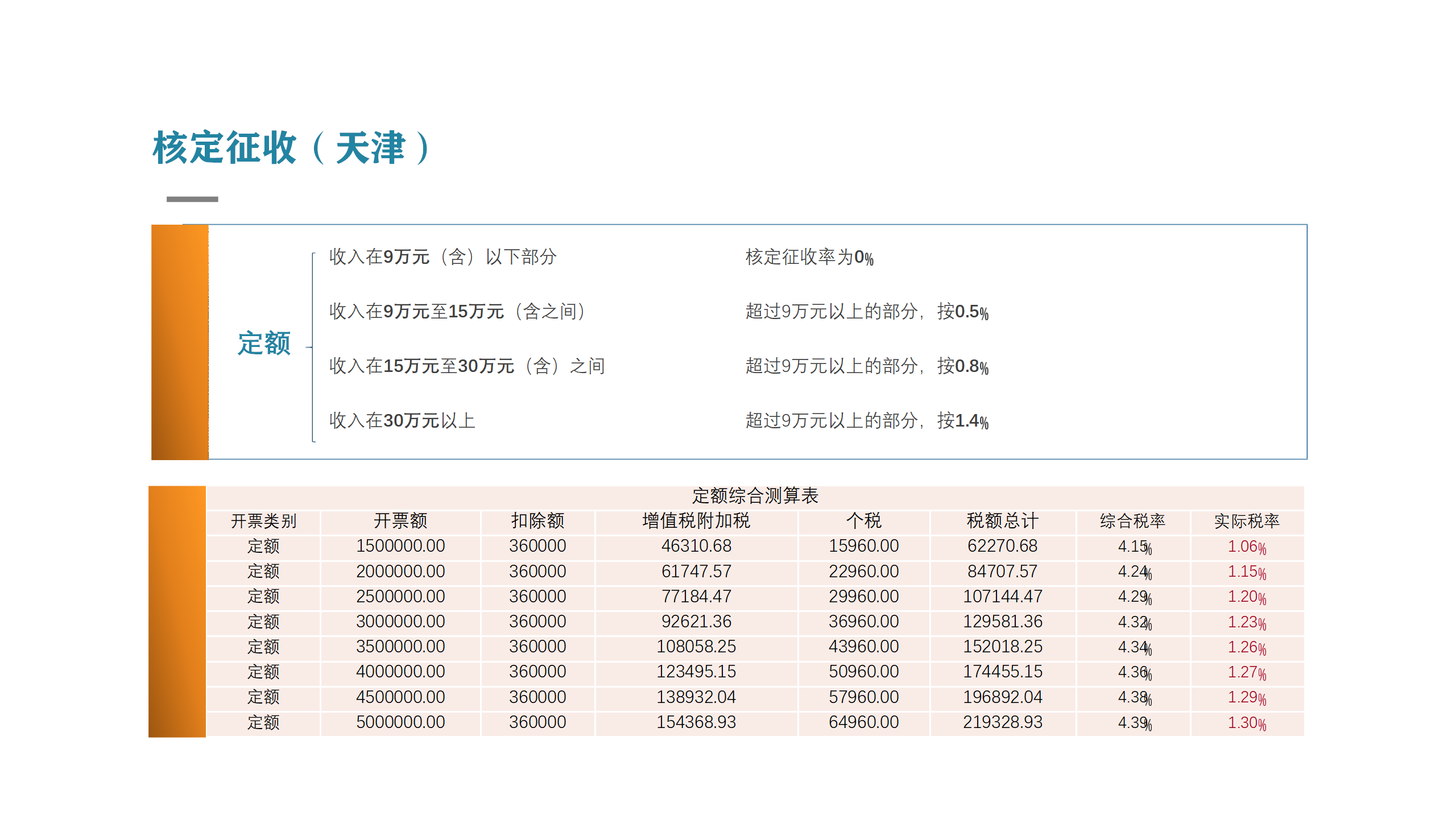Viewport: 1456px width, 819px height.
Task: Click the orange bar beside the table
Action: click(x=177, y=611)
